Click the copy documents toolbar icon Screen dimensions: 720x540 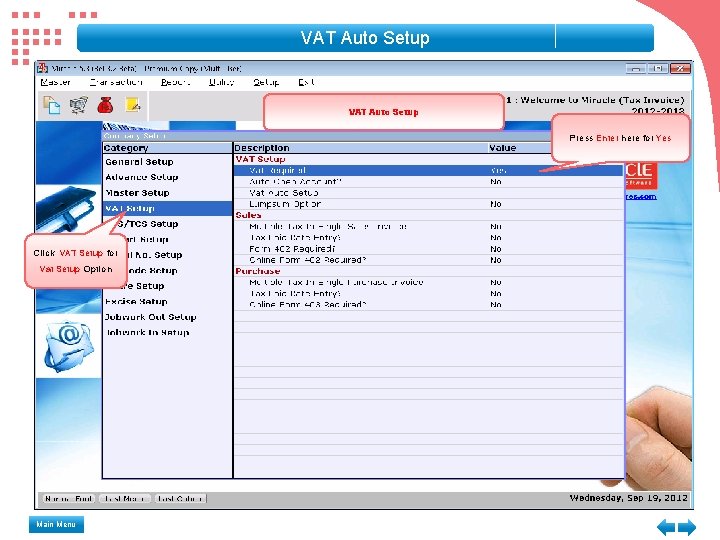click(51, 105)
